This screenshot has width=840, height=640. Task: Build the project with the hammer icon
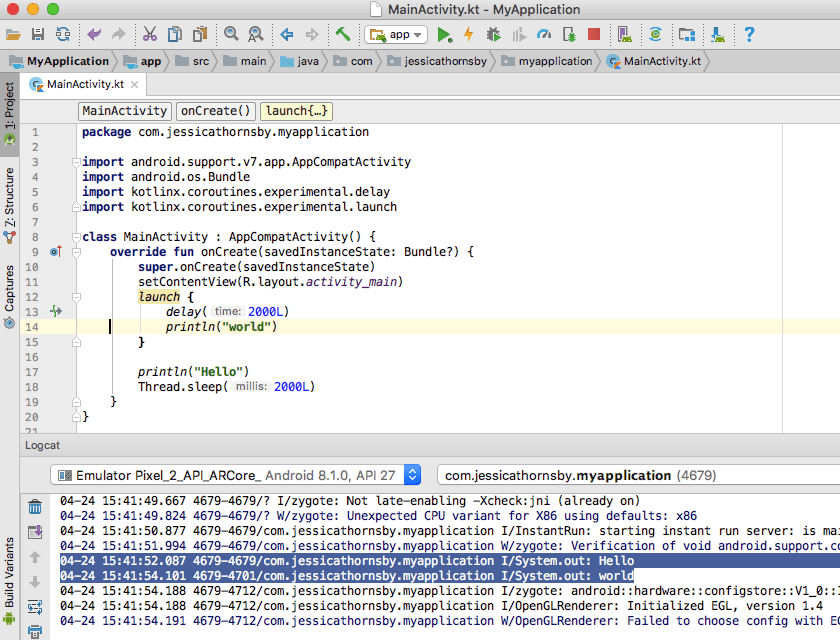(344, 33)
